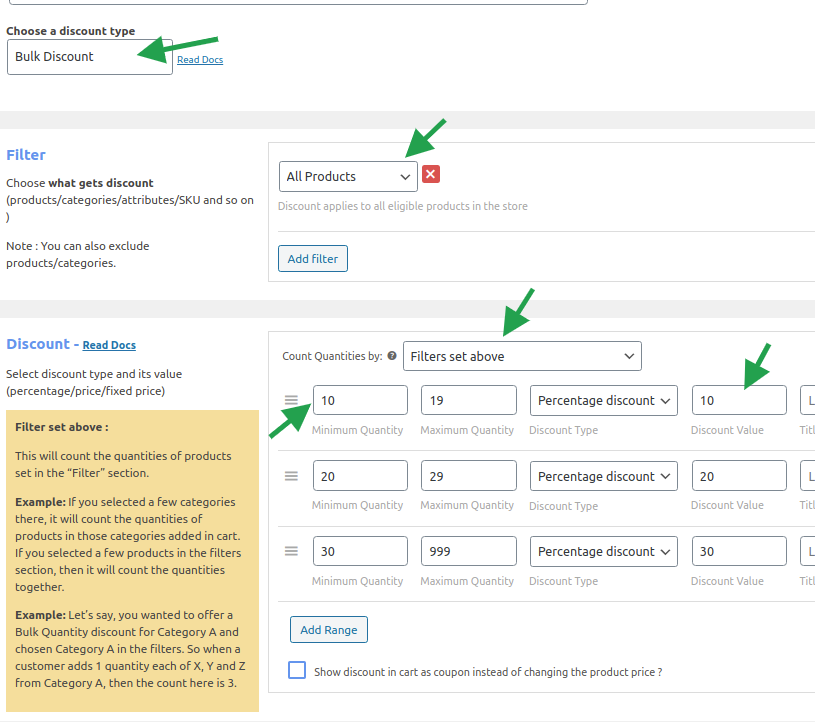Click the help icon beside Count Quantities by
This screenshot has width=816, height=723.
pyautogui.click(x=392, y=356)
